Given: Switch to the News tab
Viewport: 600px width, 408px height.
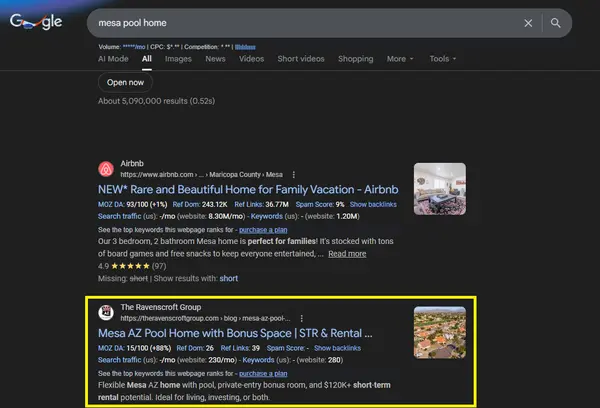Looking at the screenshot, I should [x=215, y=59].
